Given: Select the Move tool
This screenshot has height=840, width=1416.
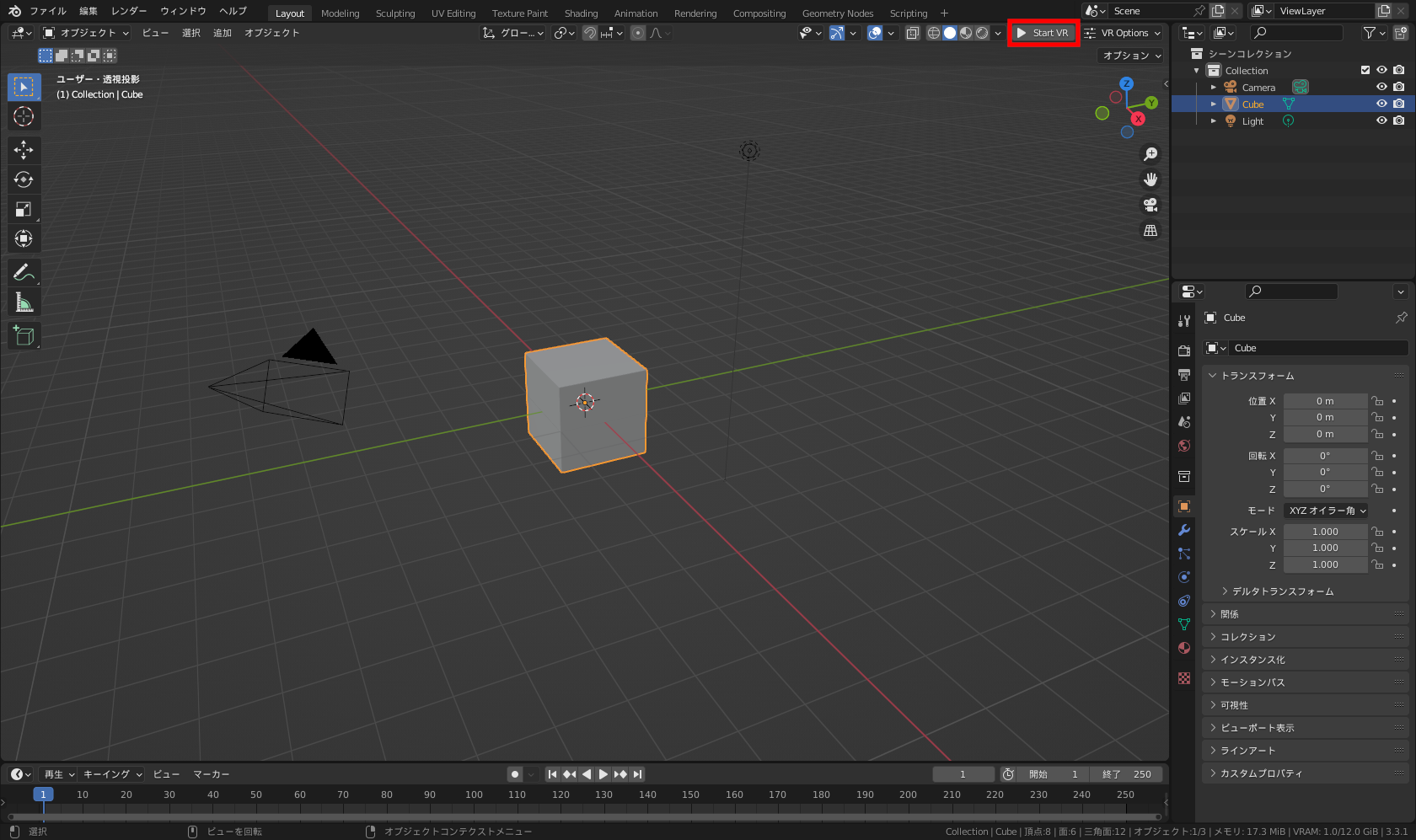Looking at the screenshot, I should tap(24, 150).
